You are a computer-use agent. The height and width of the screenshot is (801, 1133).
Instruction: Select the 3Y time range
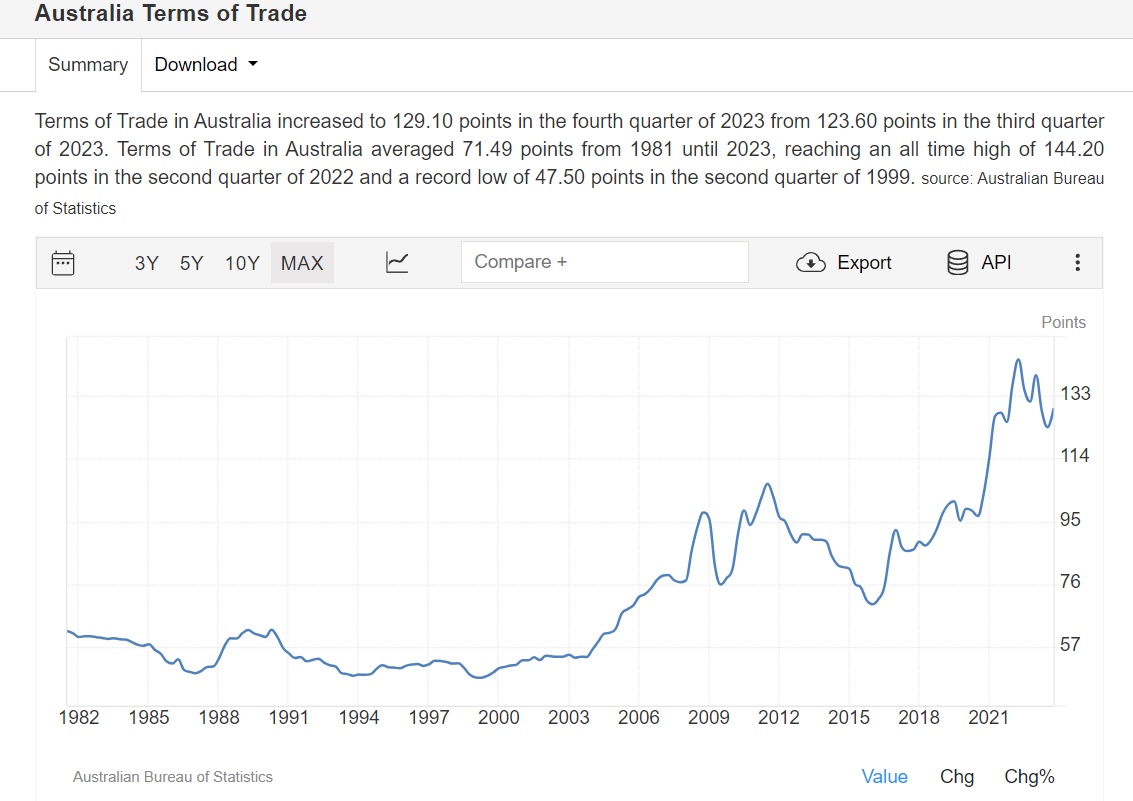(147, 263)
